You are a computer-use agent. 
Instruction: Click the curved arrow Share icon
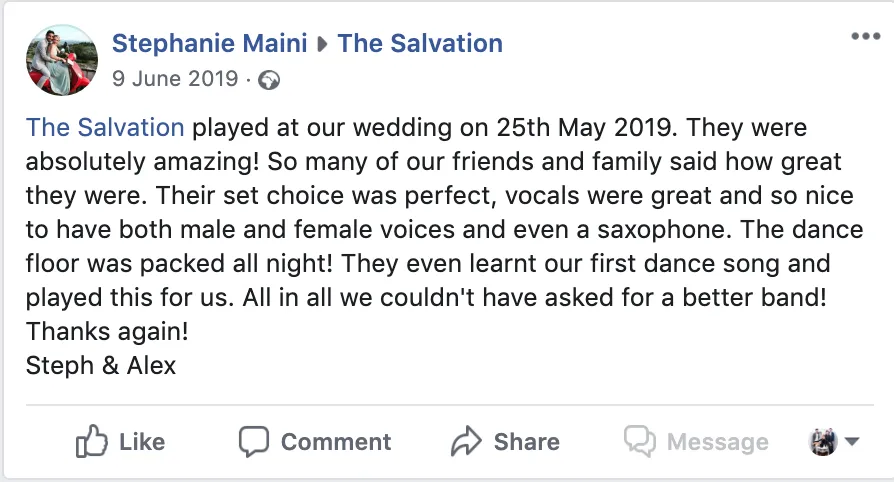466,441
